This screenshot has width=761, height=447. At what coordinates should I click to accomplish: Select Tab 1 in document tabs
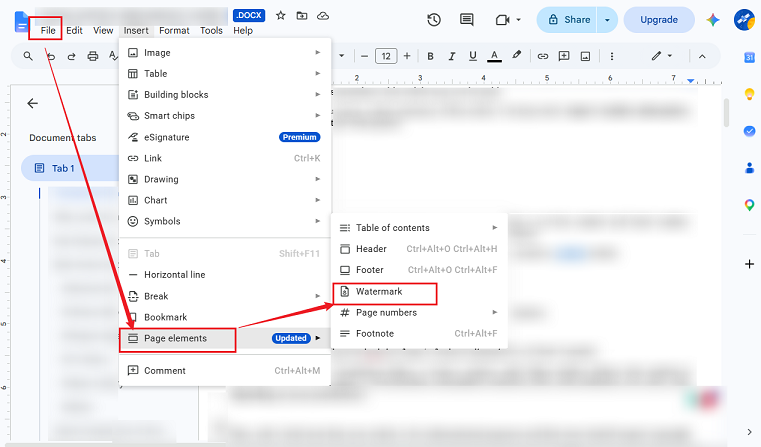click(x=70, y=168)
